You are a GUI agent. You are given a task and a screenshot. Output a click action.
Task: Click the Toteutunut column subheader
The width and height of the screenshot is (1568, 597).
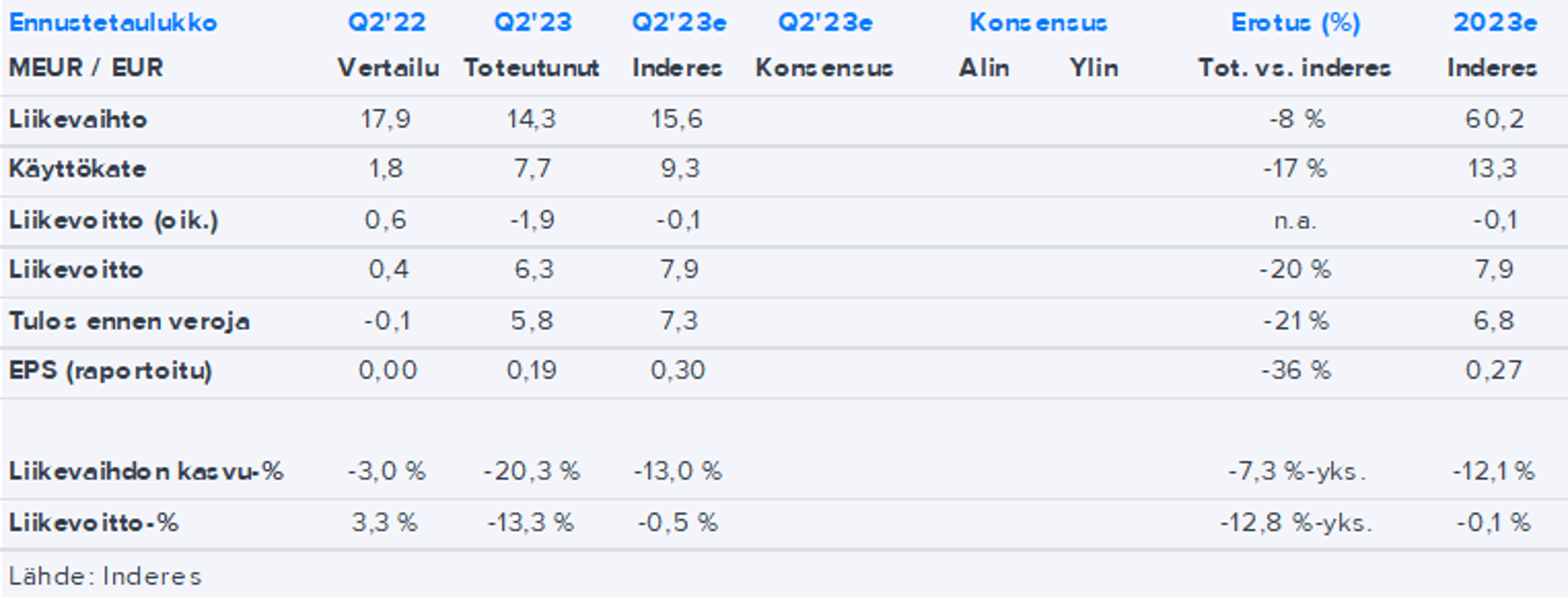click(x=531, y=67)
